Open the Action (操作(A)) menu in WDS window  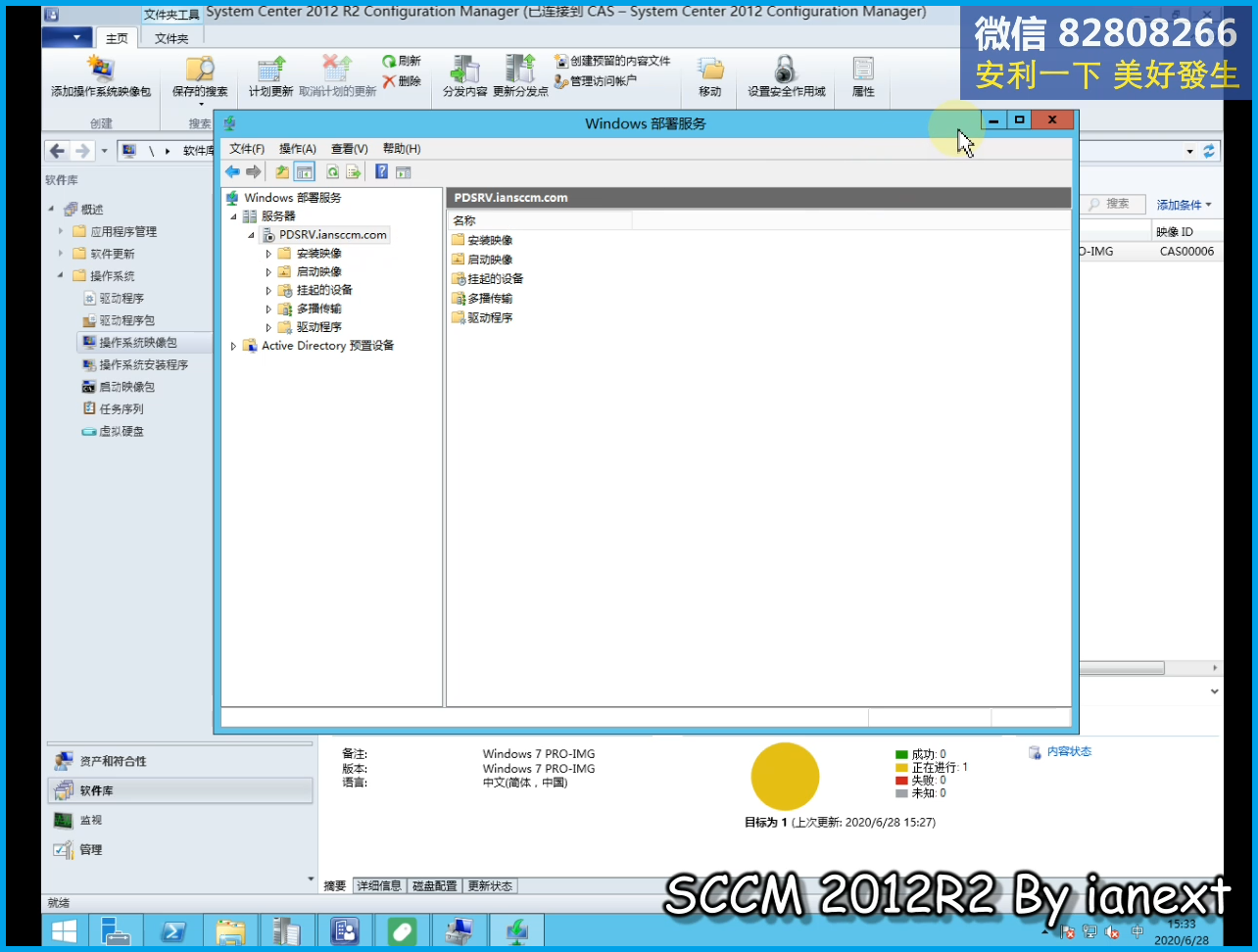(298, 149)
